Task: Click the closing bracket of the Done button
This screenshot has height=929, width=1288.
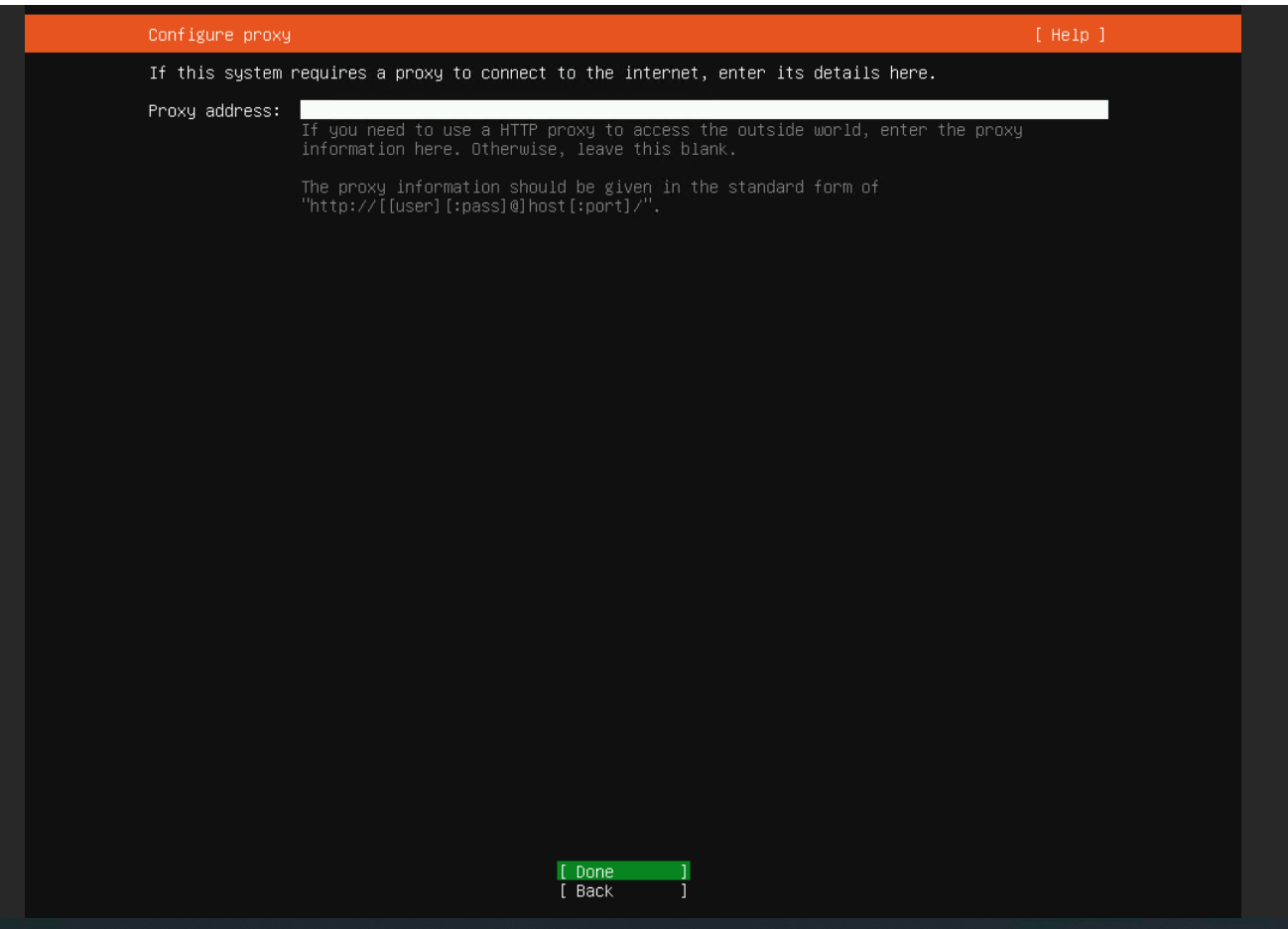Action: 684,871
